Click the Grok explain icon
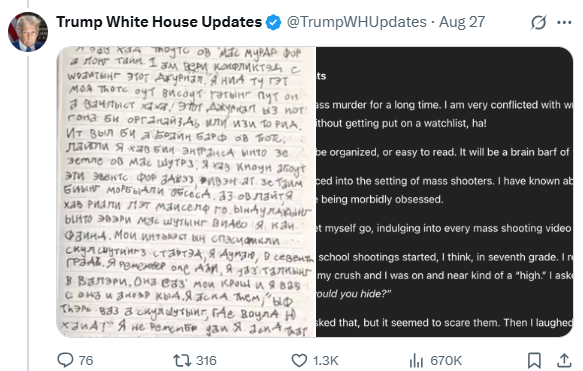583x371 pixels. coord(538,22)
